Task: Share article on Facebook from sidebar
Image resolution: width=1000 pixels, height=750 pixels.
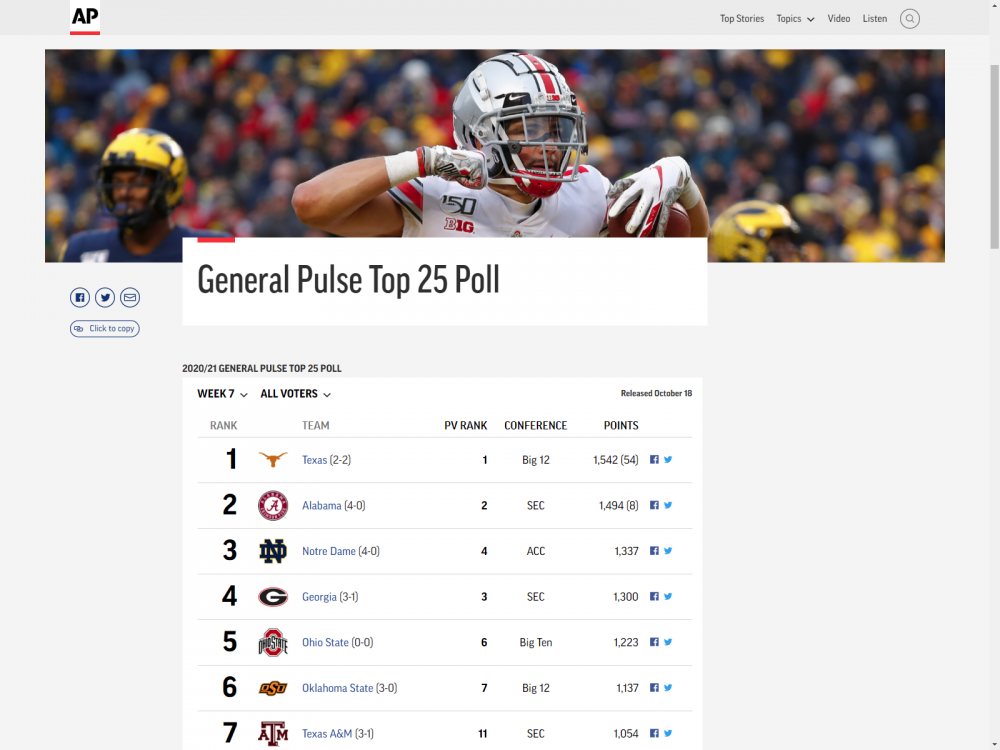Action: [80, 297]
